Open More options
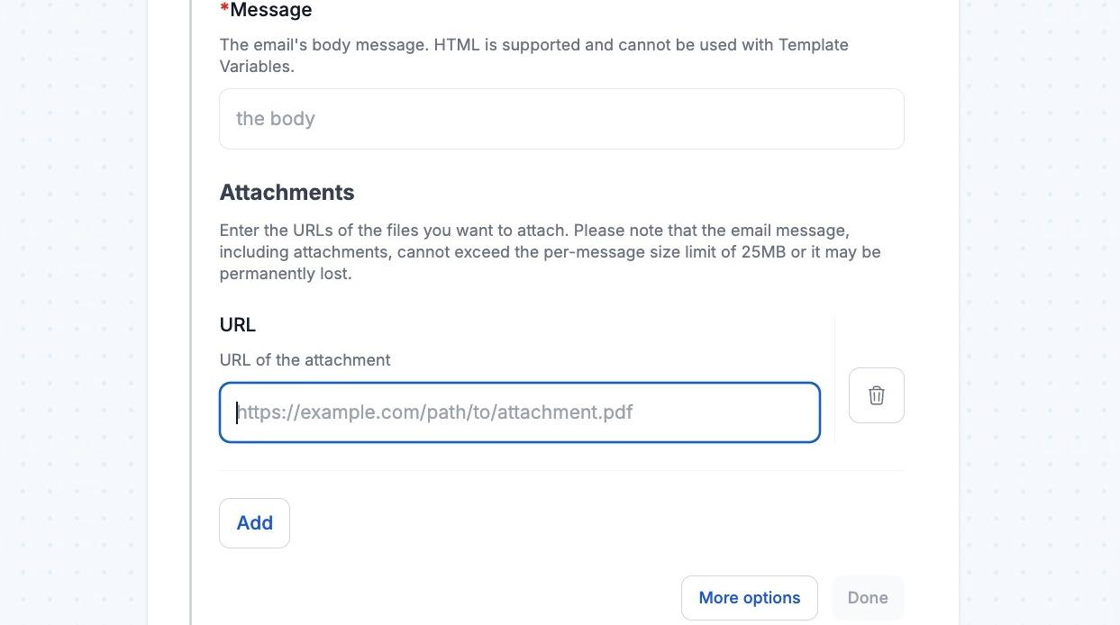The width and height of the screenshot is (1120, 625). [749, 598]
